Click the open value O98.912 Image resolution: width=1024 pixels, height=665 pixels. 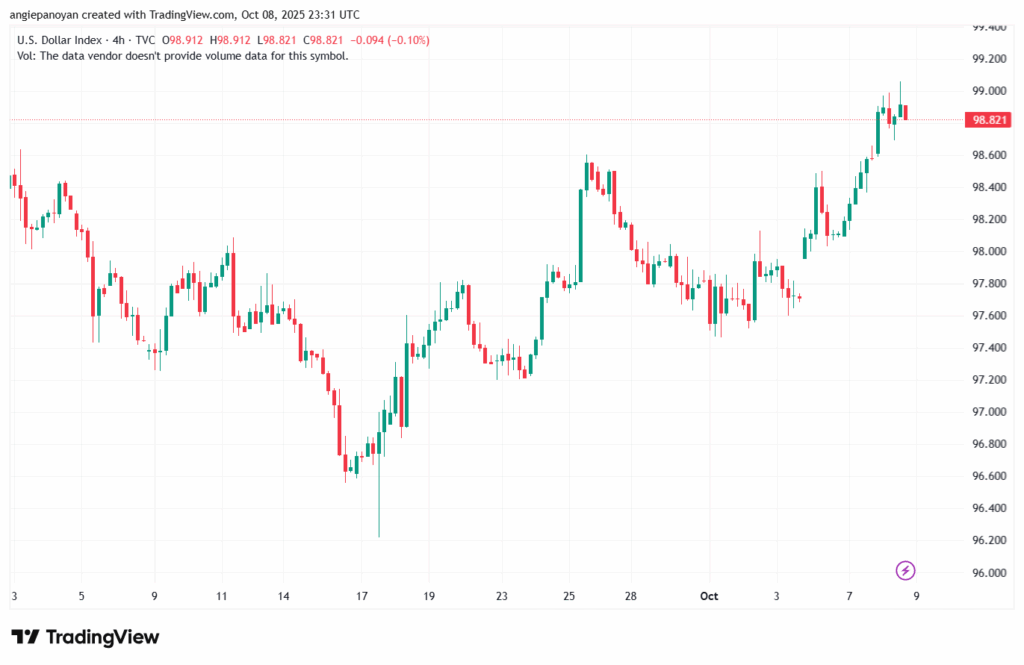click(179, 40)
